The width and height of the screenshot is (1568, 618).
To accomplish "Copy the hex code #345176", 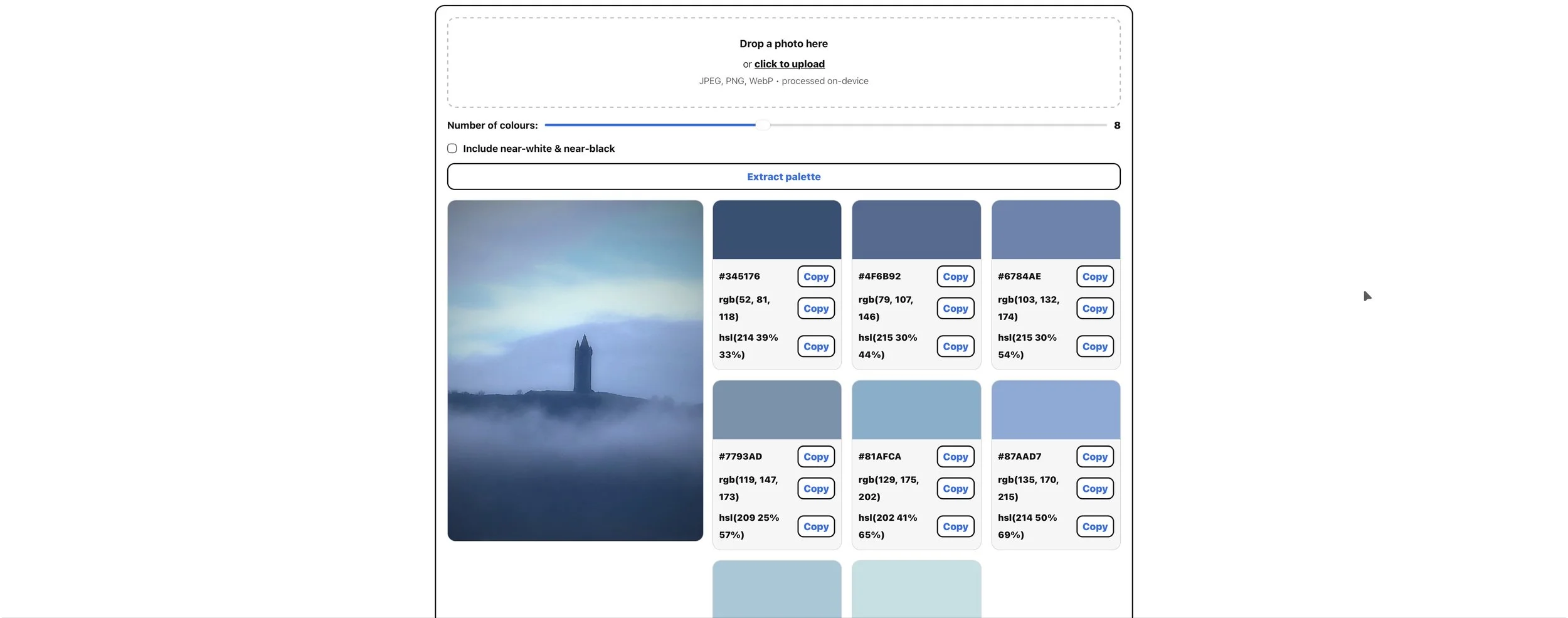I will (816, 277).
